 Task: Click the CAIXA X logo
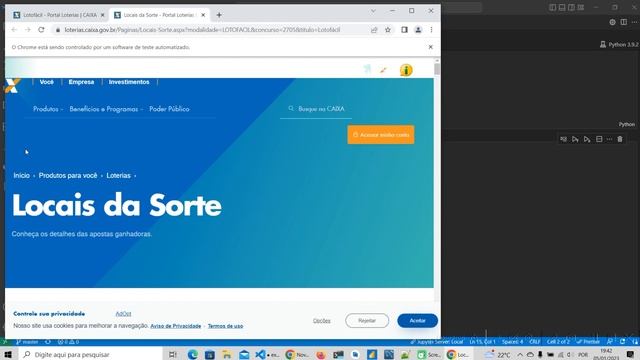(x=12, y=85)
